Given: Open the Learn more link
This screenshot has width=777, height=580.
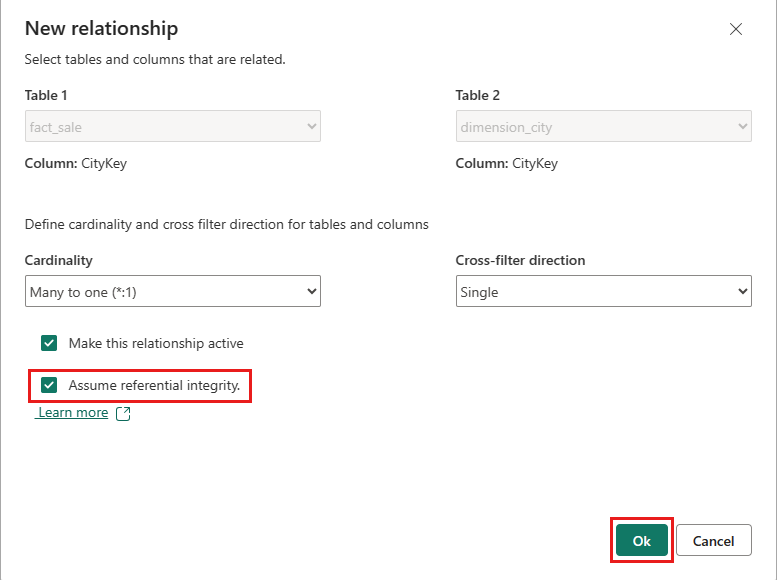Looking at the screenshot, I should pyautogui.click(x=73, y=412).
